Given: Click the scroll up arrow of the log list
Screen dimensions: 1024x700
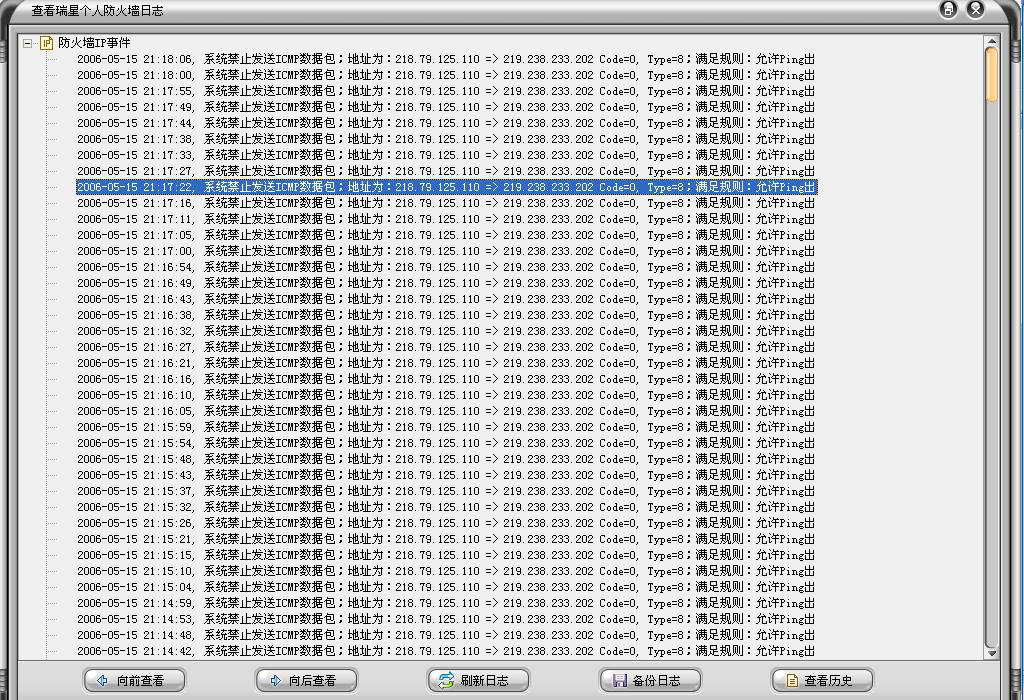Looking at the screenshot, I should (x=991, y=42).
